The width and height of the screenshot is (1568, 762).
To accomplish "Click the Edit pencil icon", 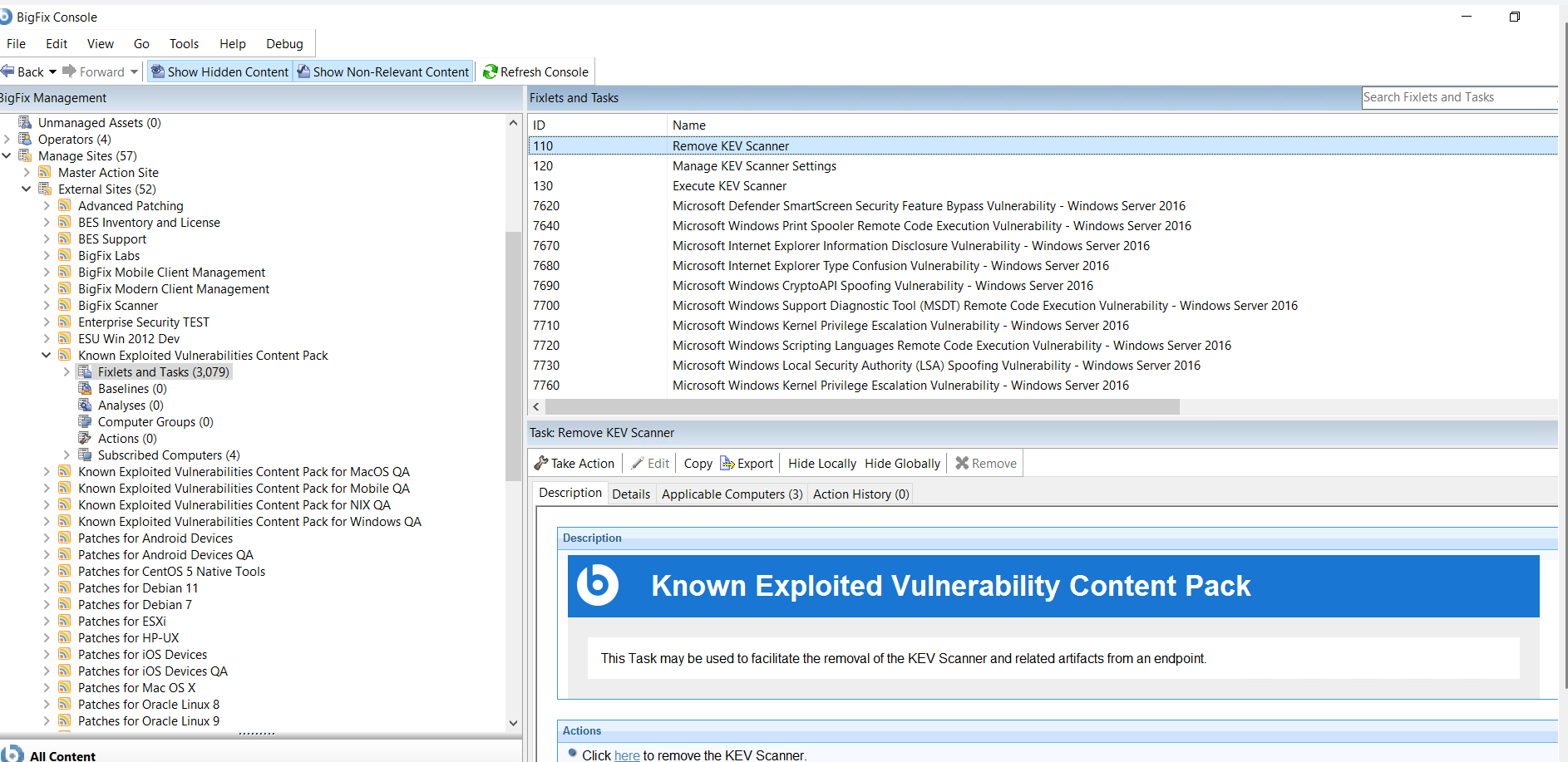I will tap(638, 463).
